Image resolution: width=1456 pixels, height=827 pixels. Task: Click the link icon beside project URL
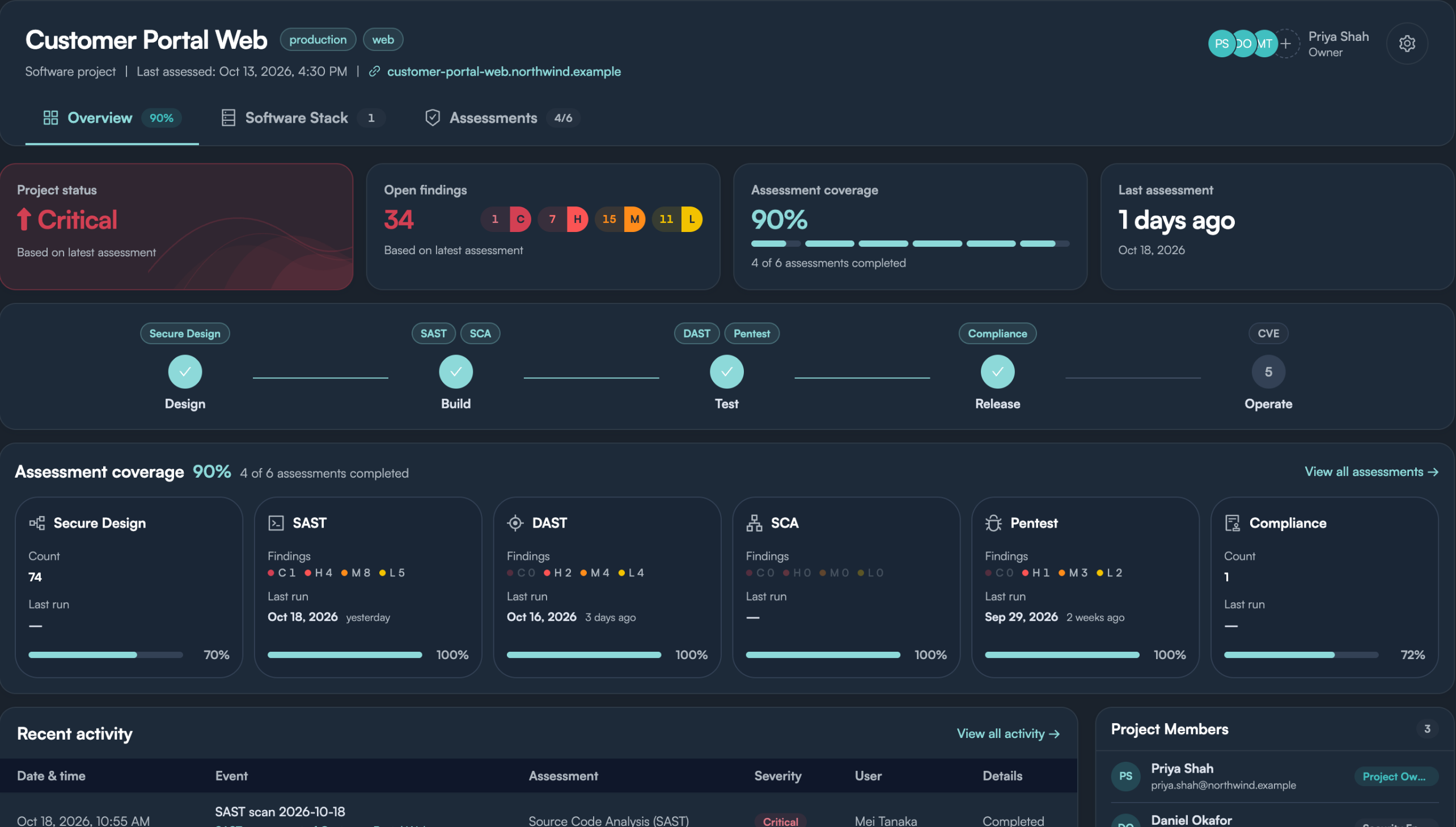tap(374, 71)
